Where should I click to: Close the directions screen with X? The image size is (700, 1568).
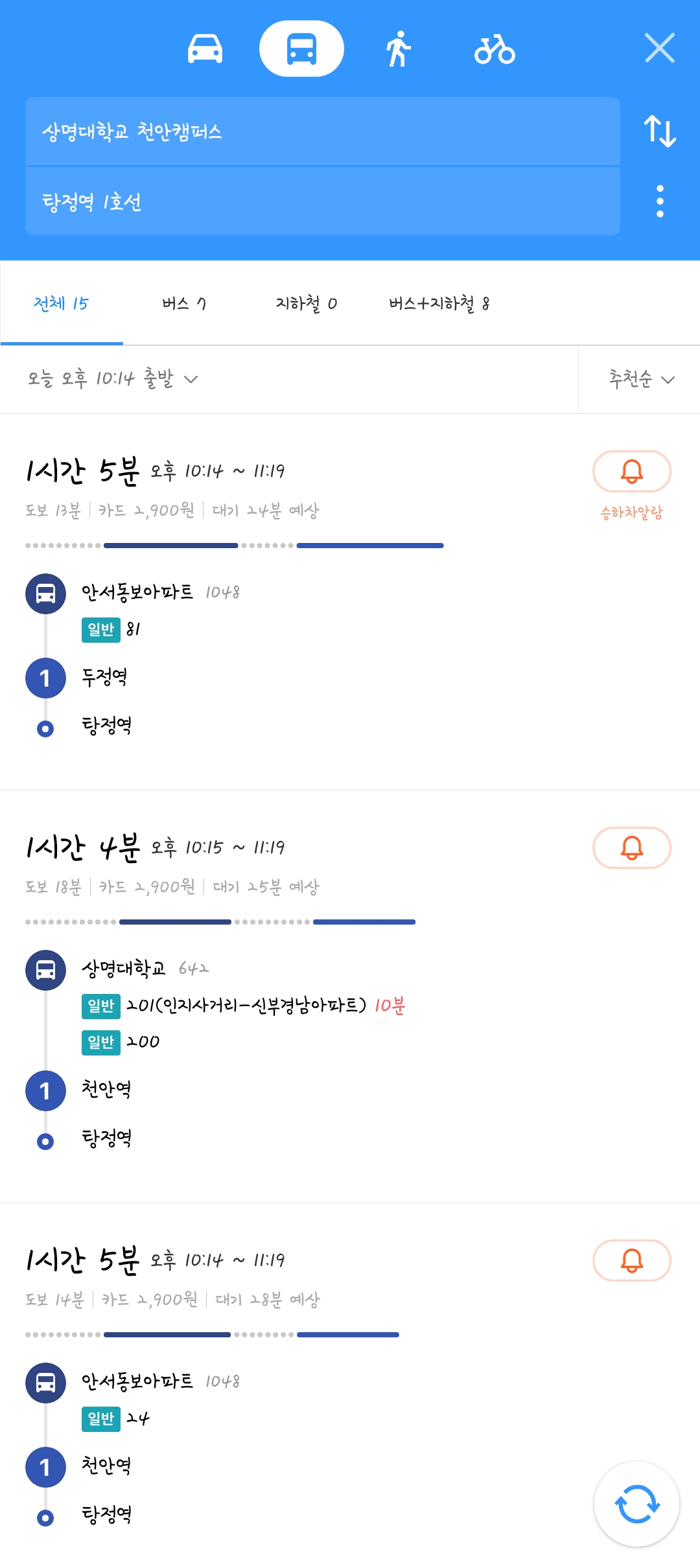pyautogui.click(x=660, y=48)
